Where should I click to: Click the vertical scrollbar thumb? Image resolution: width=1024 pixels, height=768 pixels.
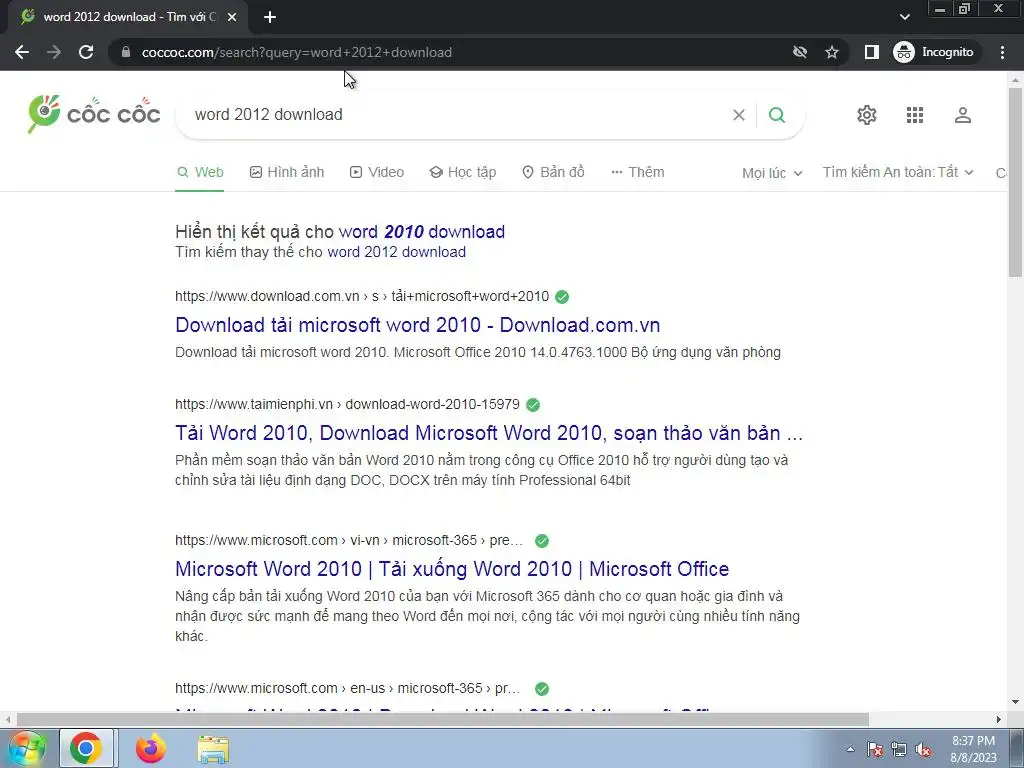(1015, 183)
